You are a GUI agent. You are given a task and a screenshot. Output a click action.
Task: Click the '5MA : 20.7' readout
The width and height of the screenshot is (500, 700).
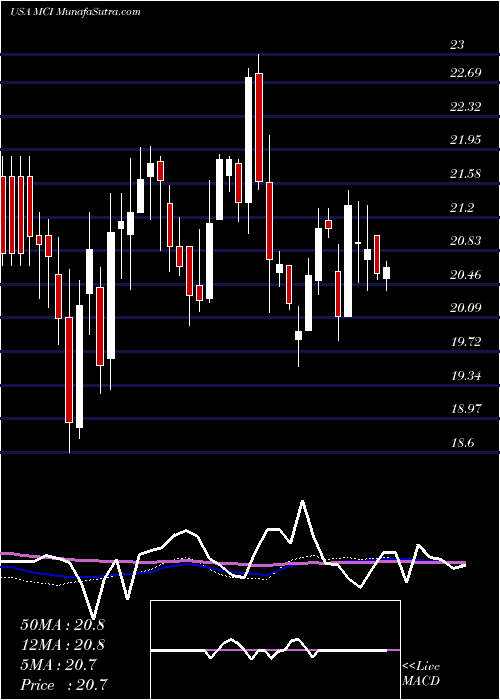(58, 665)
